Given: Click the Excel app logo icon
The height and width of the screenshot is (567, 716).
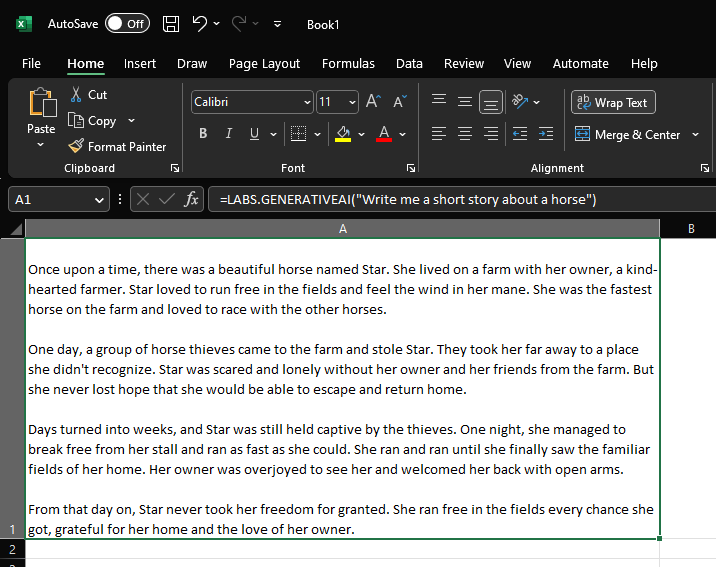Looking at the screenshot, I should pos(24,24).
